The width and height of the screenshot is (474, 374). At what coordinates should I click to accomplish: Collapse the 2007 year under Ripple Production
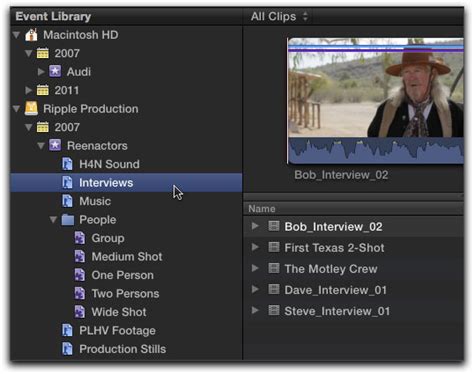[29, 127]
